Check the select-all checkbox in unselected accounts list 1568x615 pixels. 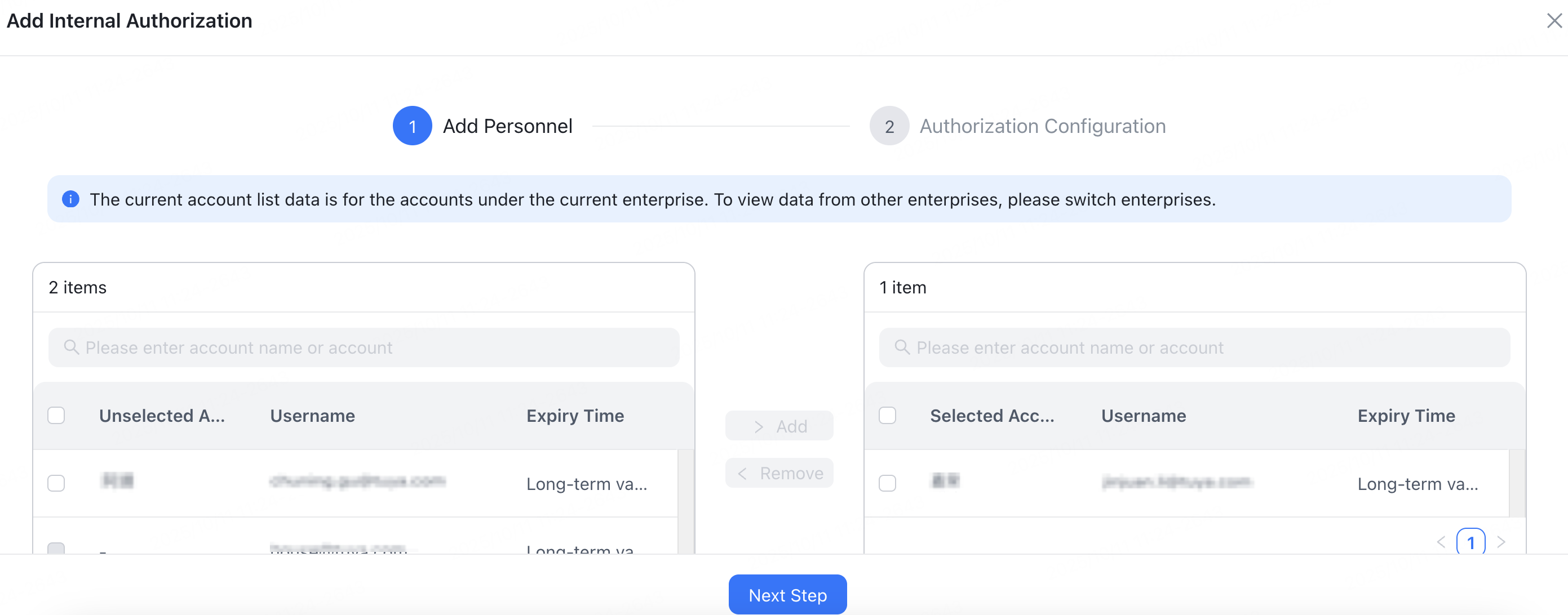(x=56, y=415)
